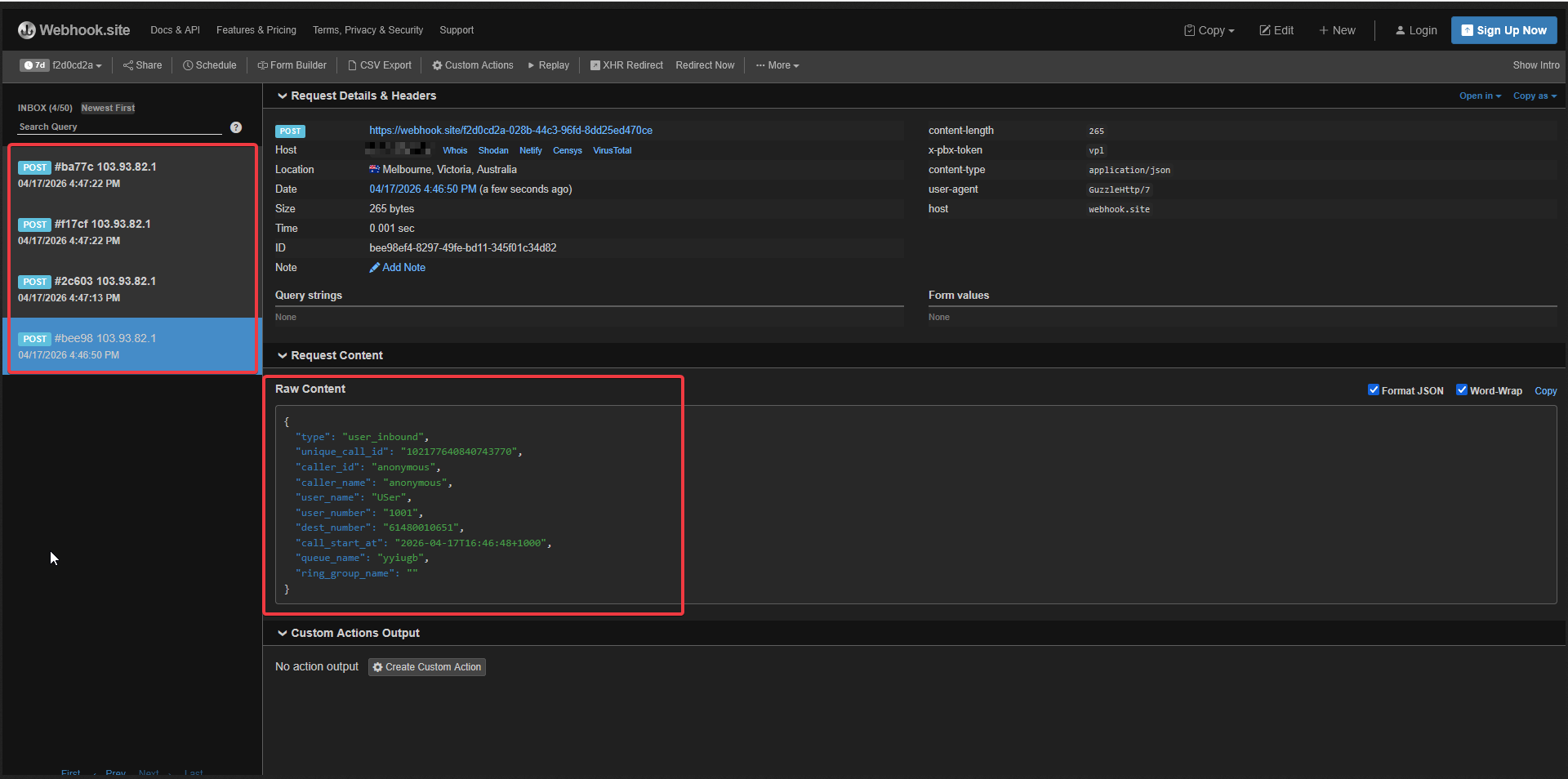The width and height of the screenshot is (1568, 779).
Task: Click the Whois lookup link
Action: 455,150
